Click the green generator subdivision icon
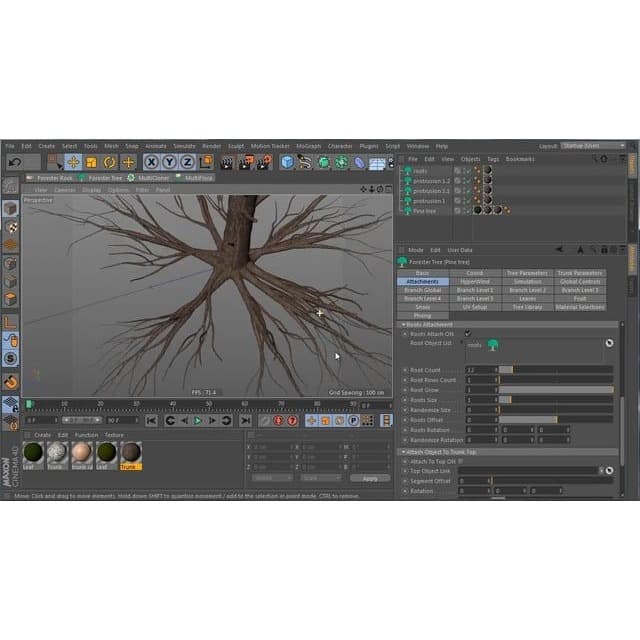This screenshot has width=640, height=640. 323,162
